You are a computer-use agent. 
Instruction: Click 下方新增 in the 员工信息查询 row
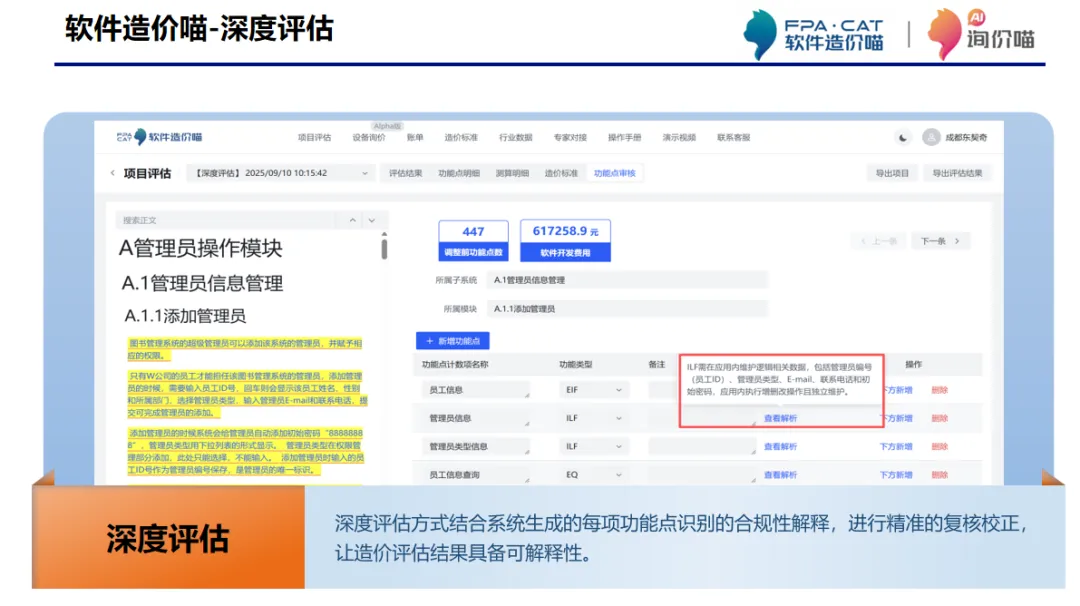point(896,475)
